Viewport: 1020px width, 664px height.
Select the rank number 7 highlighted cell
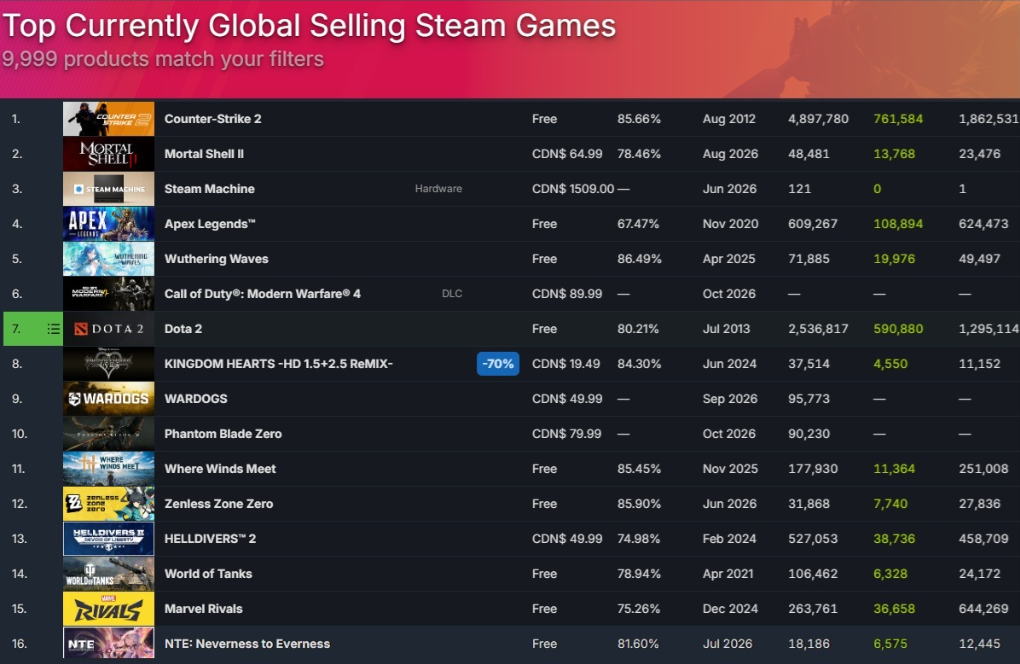(33, 329)
